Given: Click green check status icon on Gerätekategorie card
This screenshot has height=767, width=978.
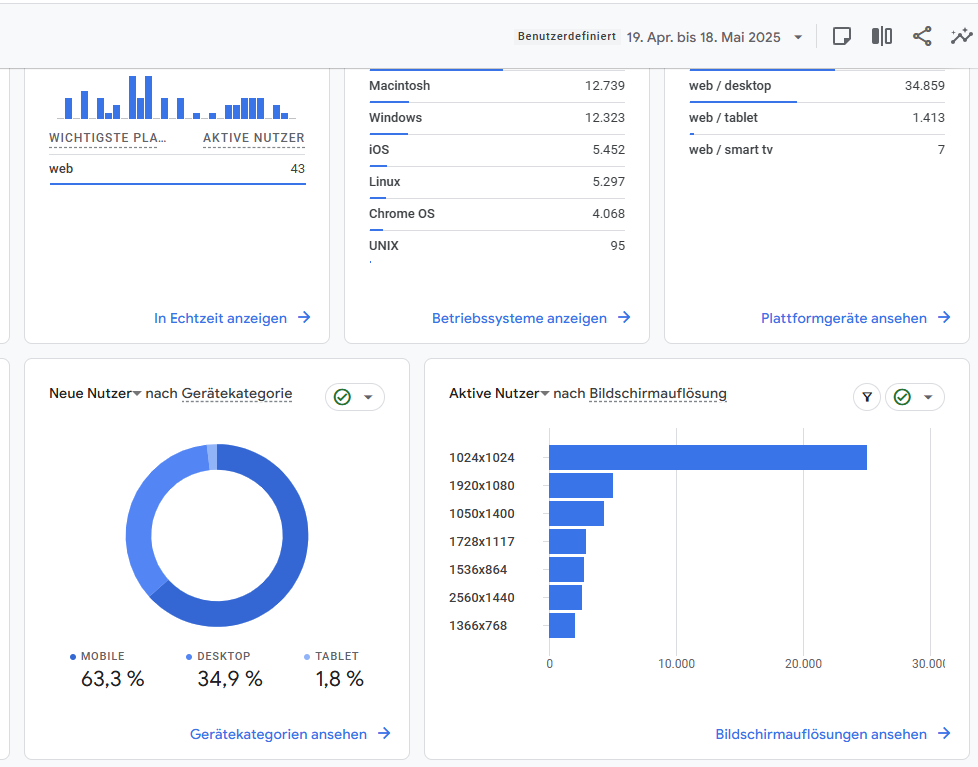Looking at the screenshot, I should (x=343, y=397).
